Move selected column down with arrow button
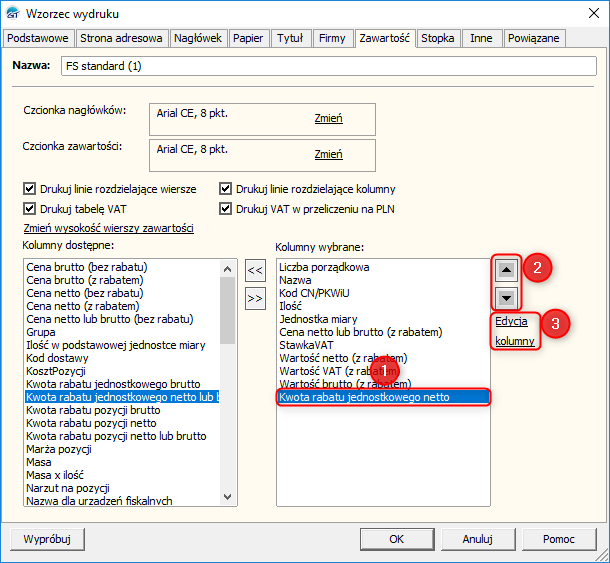 pos(506,298)
